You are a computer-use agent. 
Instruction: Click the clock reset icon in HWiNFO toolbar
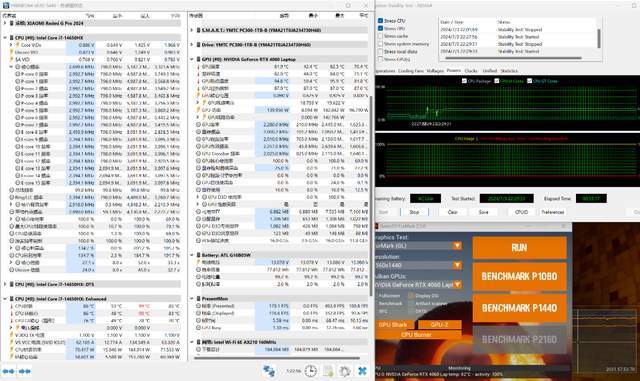click(311, 371)
